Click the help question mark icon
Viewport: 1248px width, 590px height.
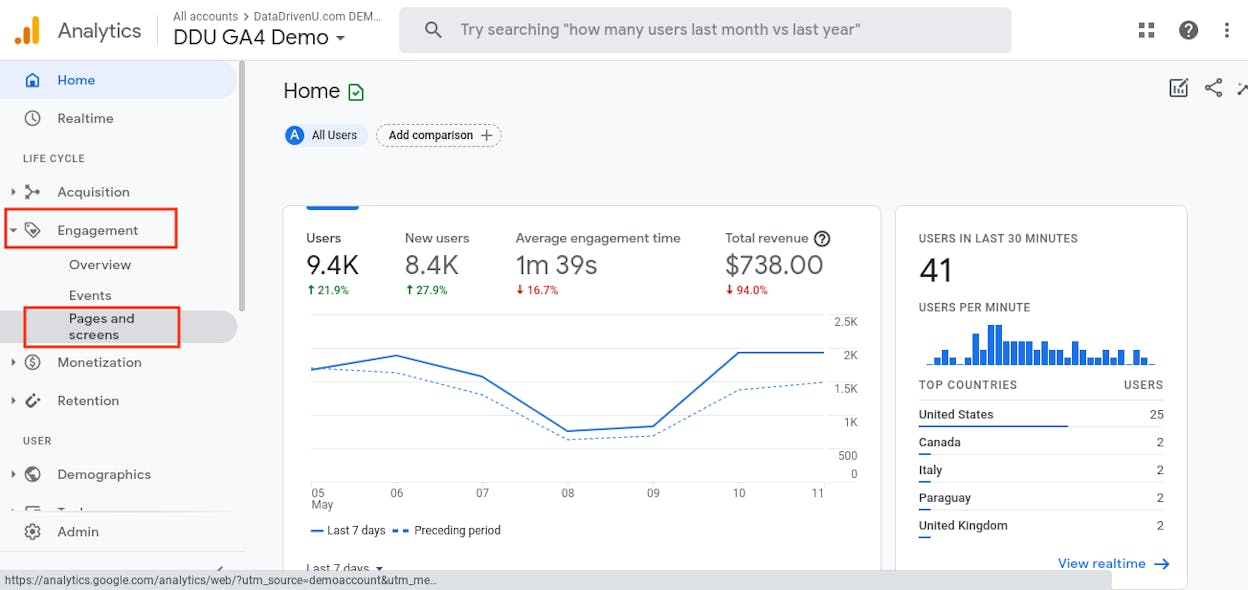(x=1188, y=30)
